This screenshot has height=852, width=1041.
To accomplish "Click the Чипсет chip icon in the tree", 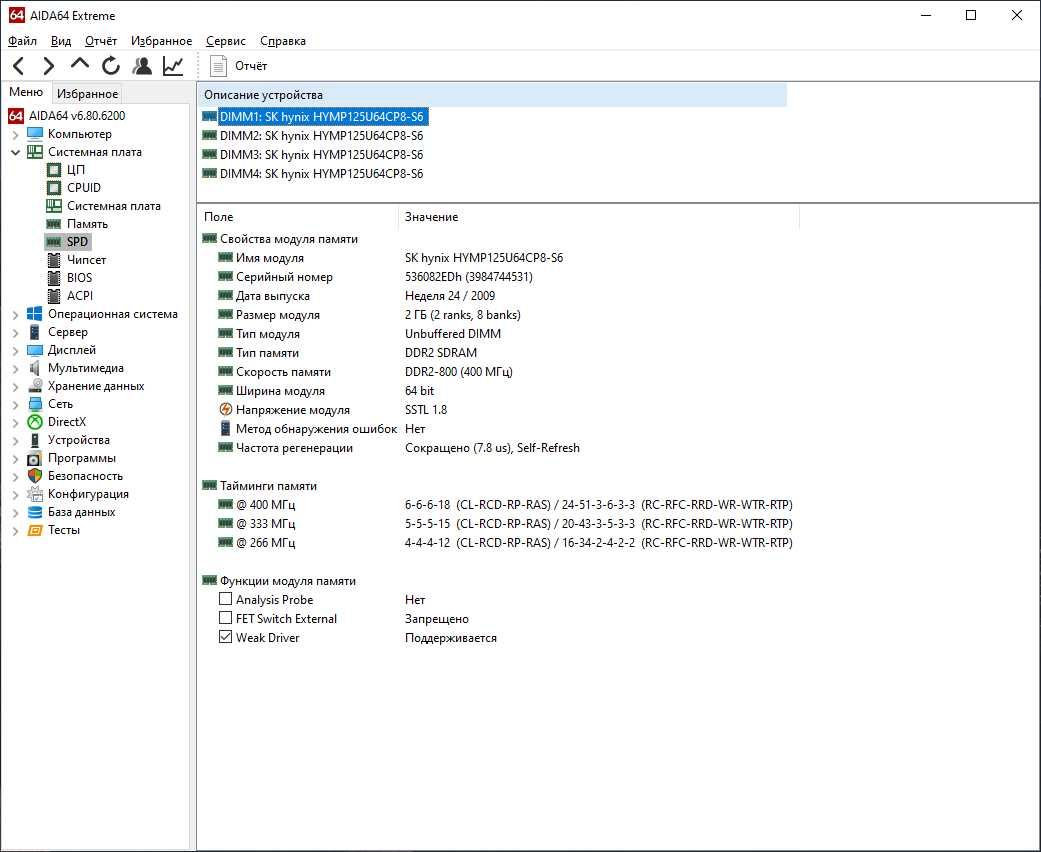I will [54, 260].
